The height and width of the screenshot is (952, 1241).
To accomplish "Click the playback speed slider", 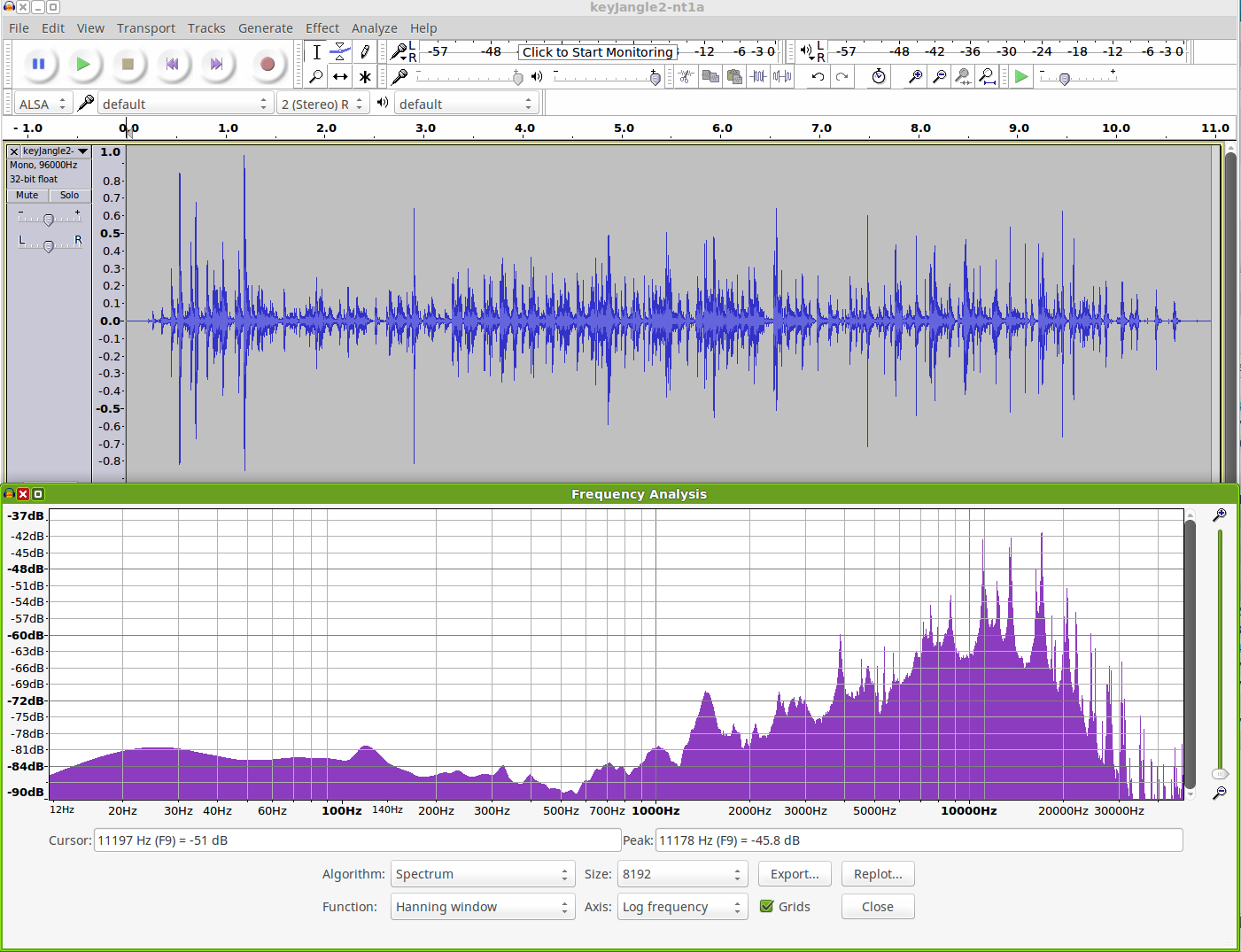I will click(1078, 78).
